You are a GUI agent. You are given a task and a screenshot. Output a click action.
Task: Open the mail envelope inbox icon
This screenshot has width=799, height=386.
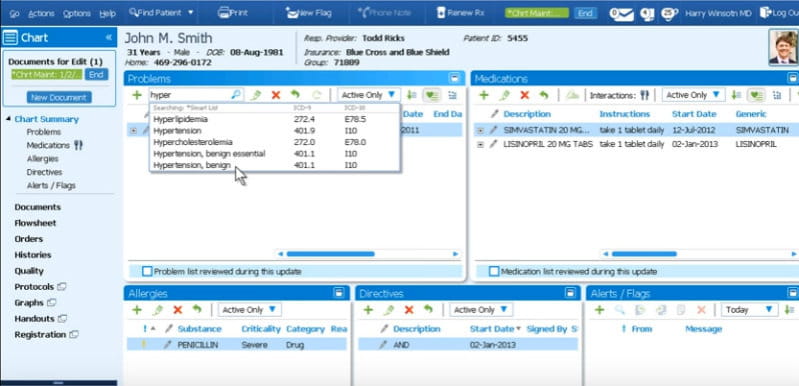622,14
